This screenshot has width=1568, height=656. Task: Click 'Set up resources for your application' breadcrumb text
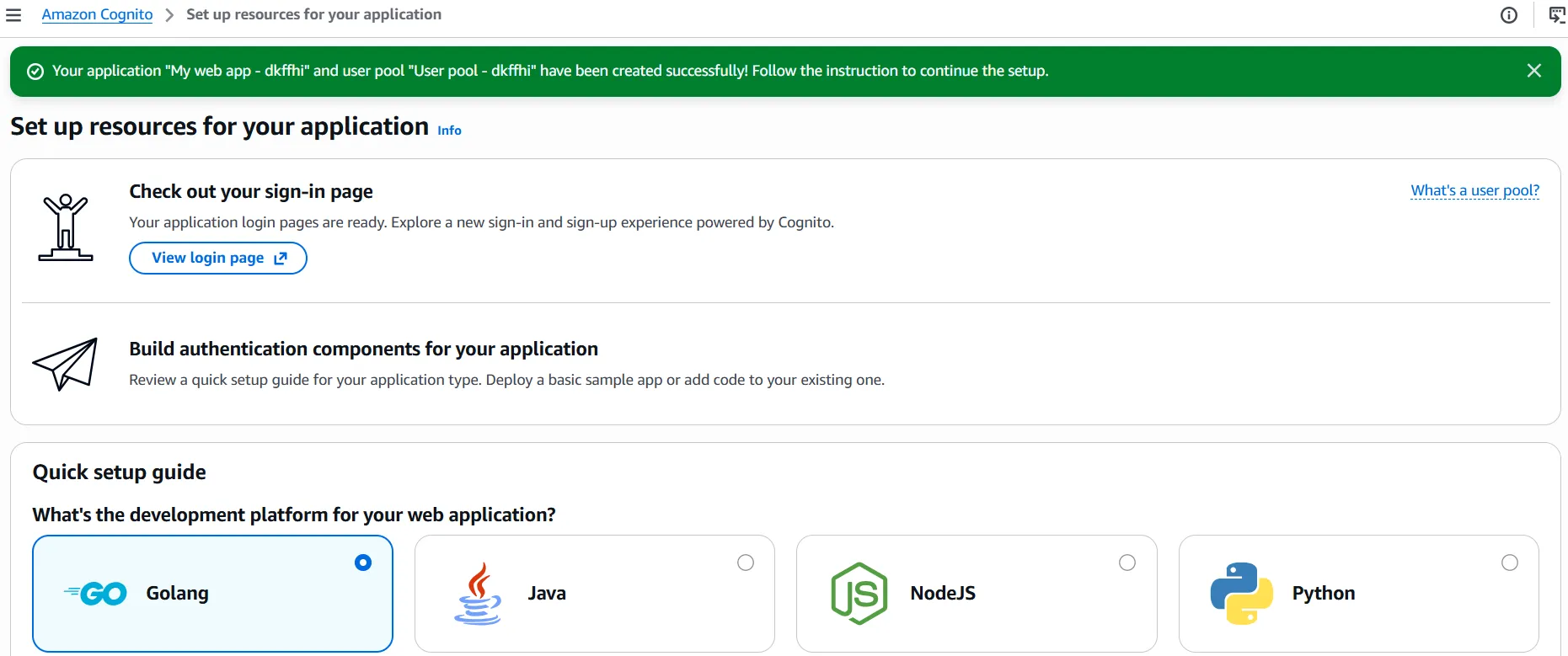pyautogui.click(x=313, y=14)
